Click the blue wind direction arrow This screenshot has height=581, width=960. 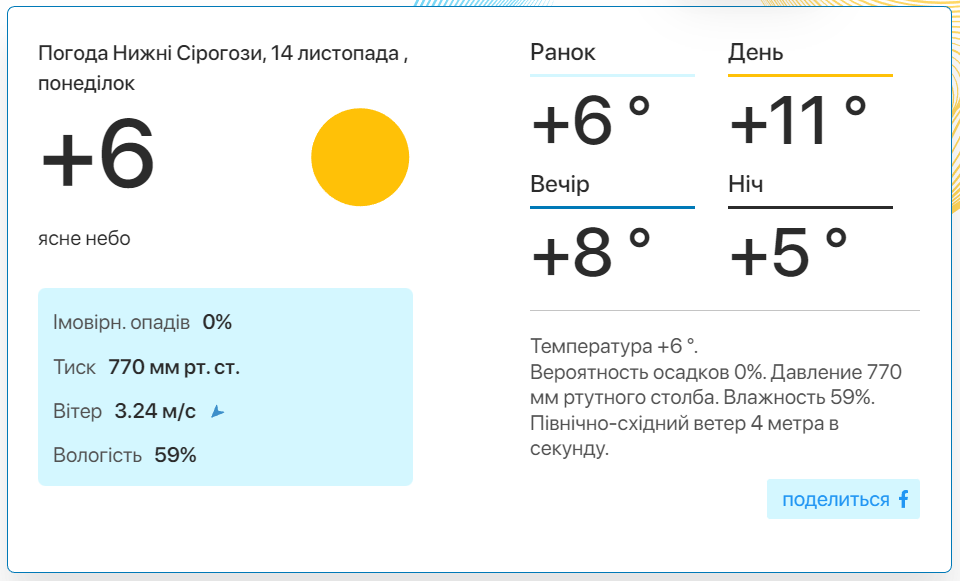pyautogui.click(x=217, y=411)
